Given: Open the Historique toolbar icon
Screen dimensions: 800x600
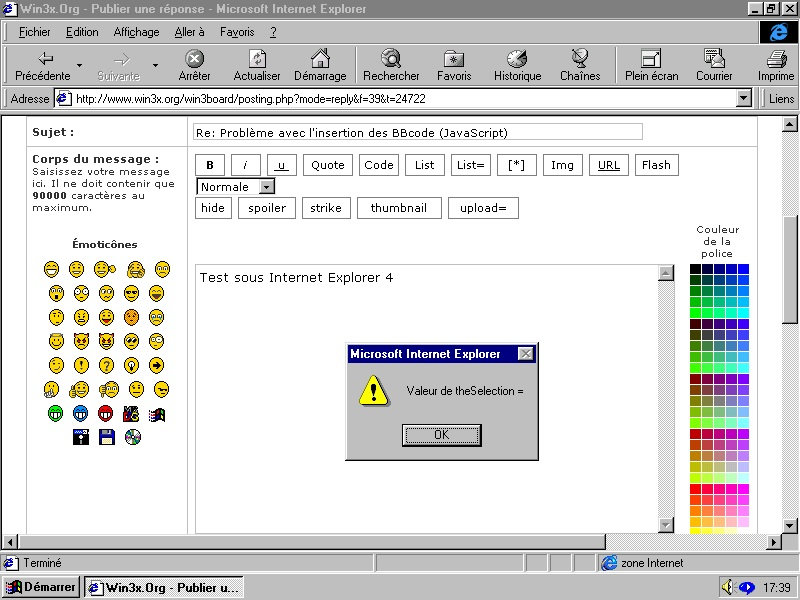Looking at the screenshot, I should click(x=517, y=59).
